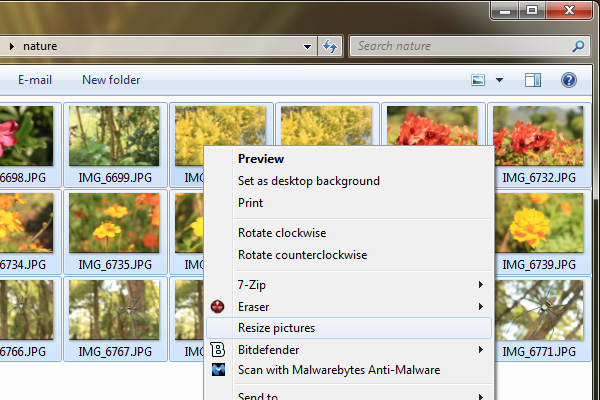The image size is (600, 400).
Task: Click the New folder button
Action: pos(111,80)
